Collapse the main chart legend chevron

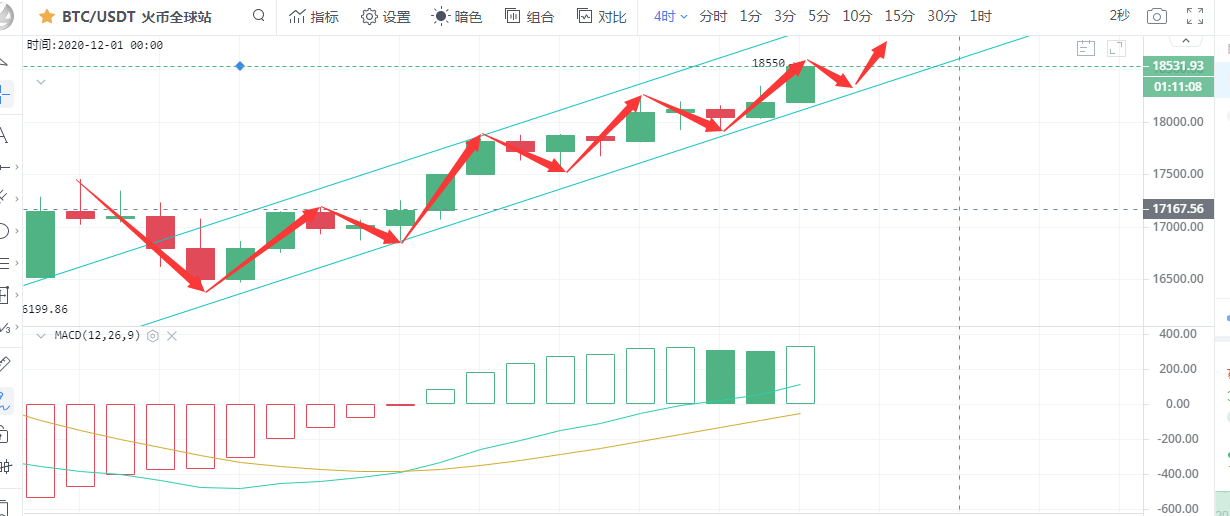pos(41,81)
